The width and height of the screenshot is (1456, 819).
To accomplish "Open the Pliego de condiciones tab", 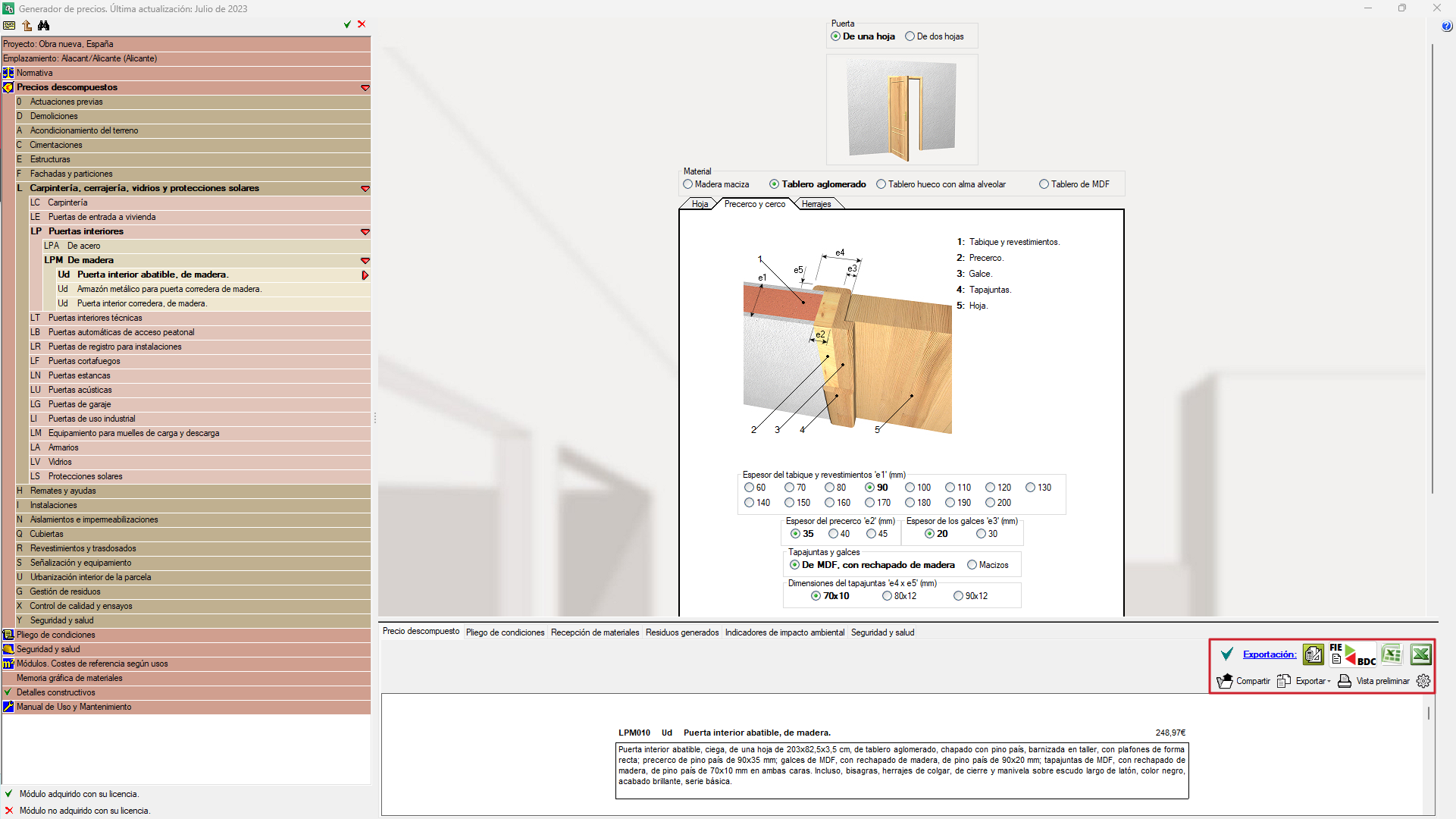I will tap(505, 632).
